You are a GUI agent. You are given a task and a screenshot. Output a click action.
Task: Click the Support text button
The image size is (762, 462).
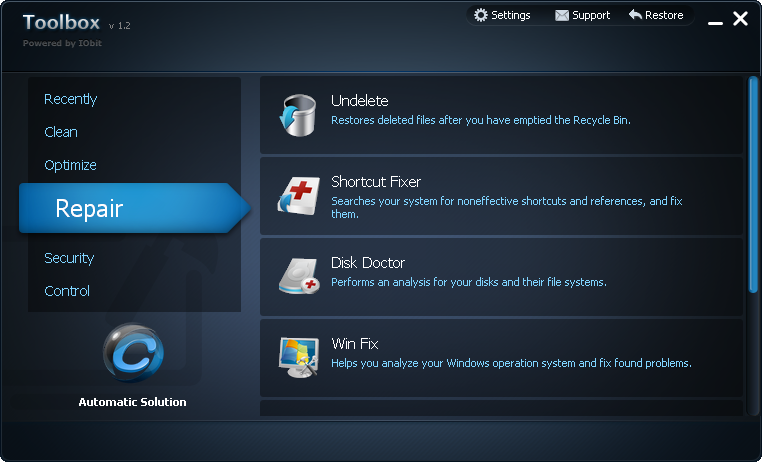coord(591,16)
